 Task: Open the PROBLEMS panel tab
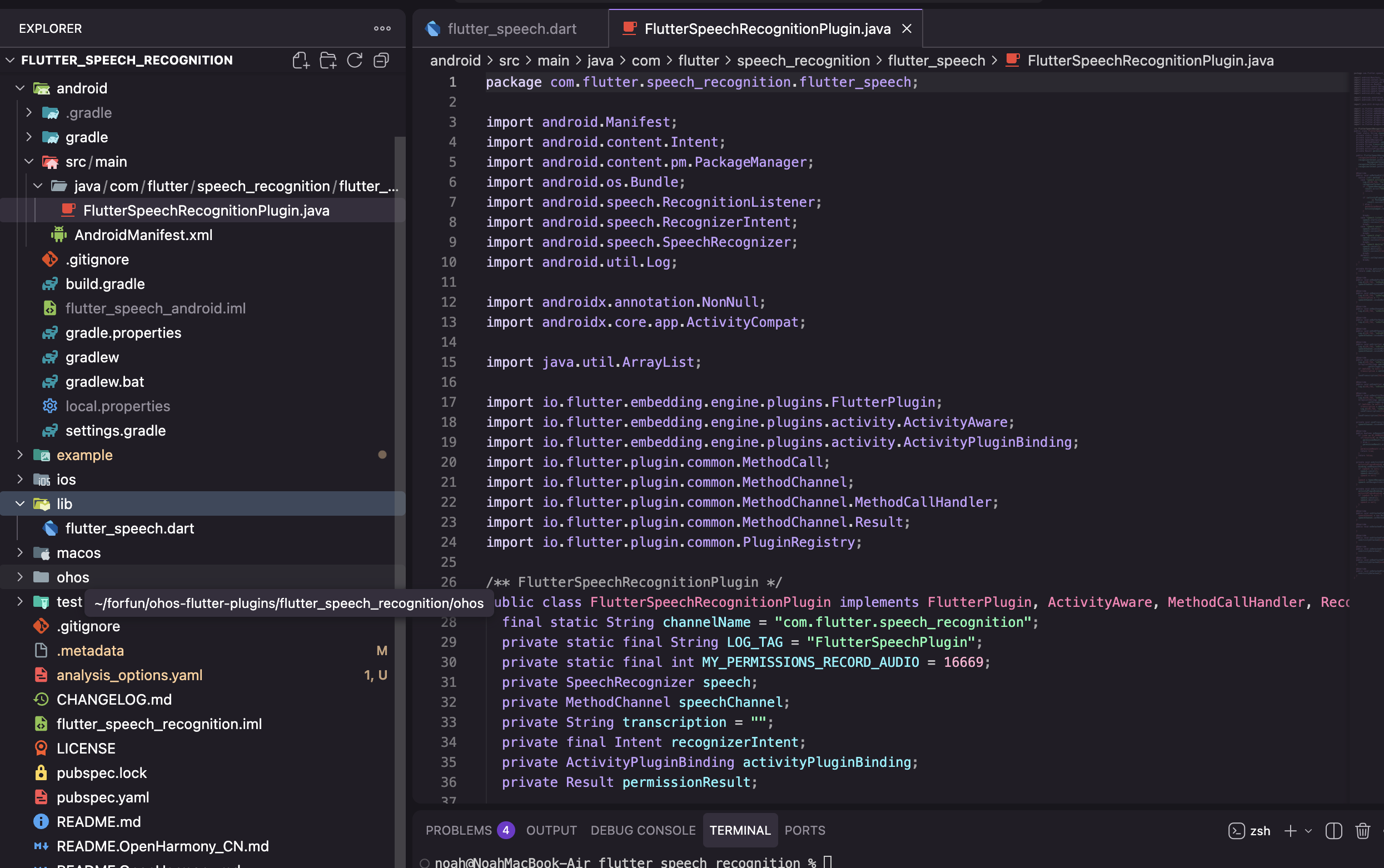[x=458, y=830]
